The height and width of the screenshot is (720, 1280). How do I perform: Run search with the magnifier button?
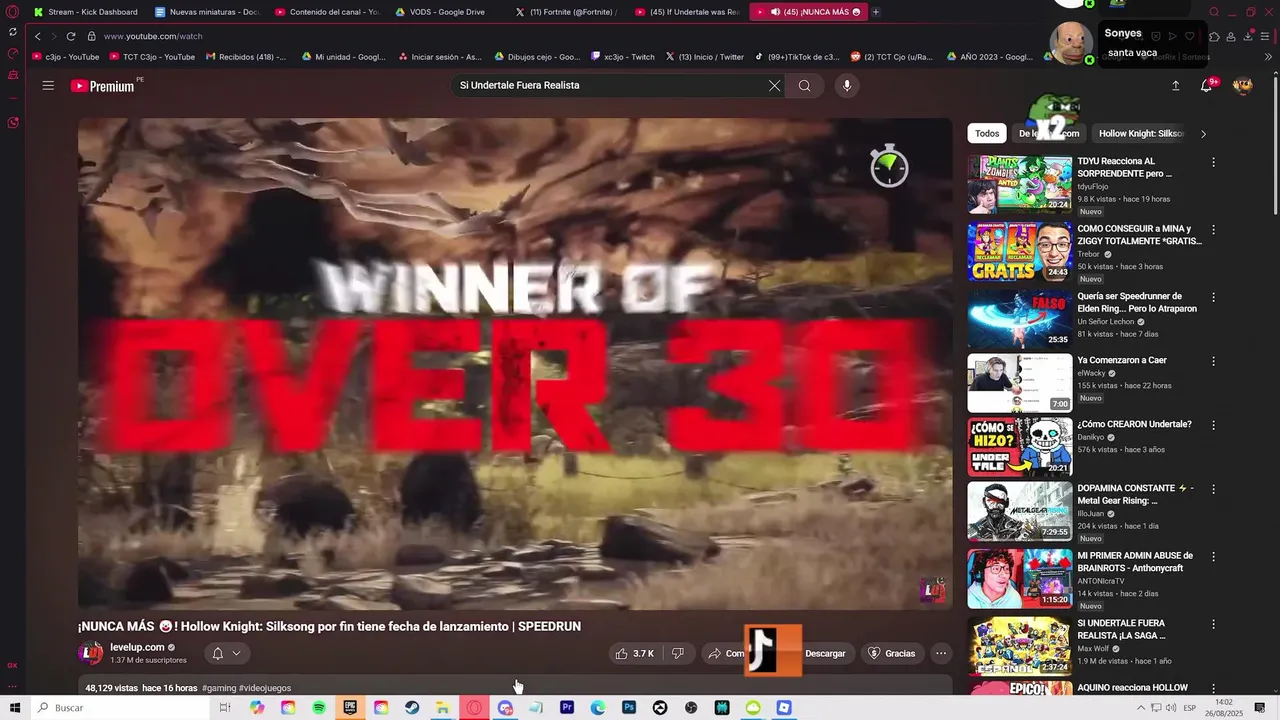point(804,85)
